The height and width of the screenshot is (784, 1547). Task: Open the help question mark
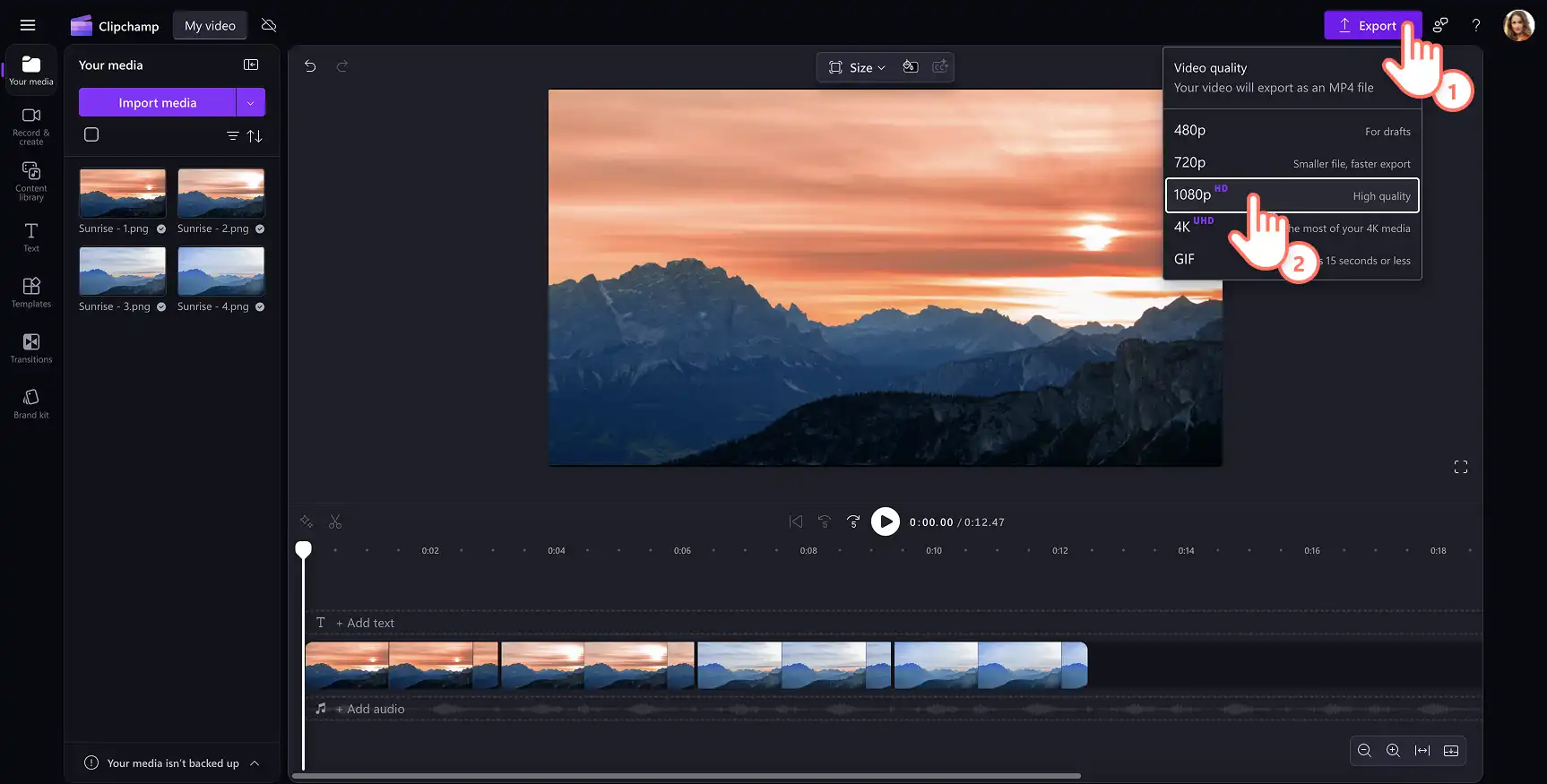pos(1476,25)
